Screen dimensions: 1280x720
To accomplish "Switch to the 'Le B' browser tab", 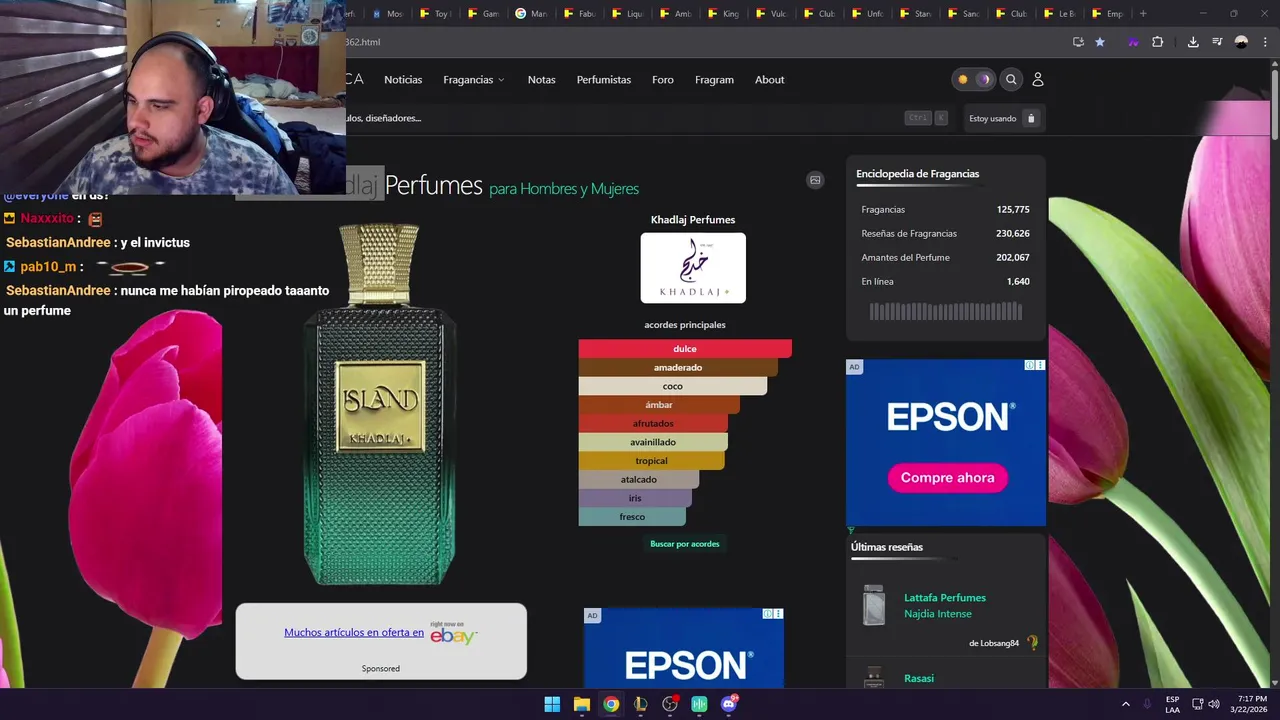I will click(x=1059, y=14).
